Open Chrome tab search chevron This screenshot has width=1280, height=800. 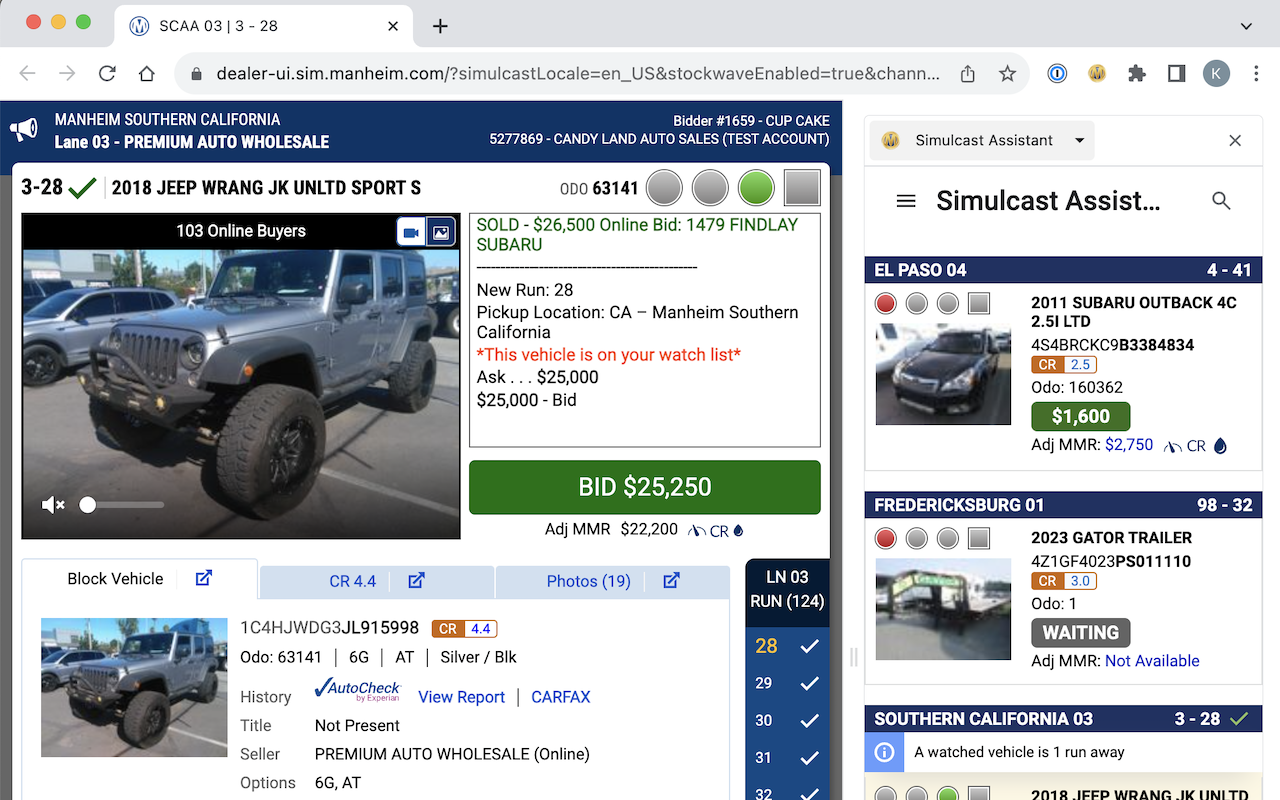(x=1246, y=26)
